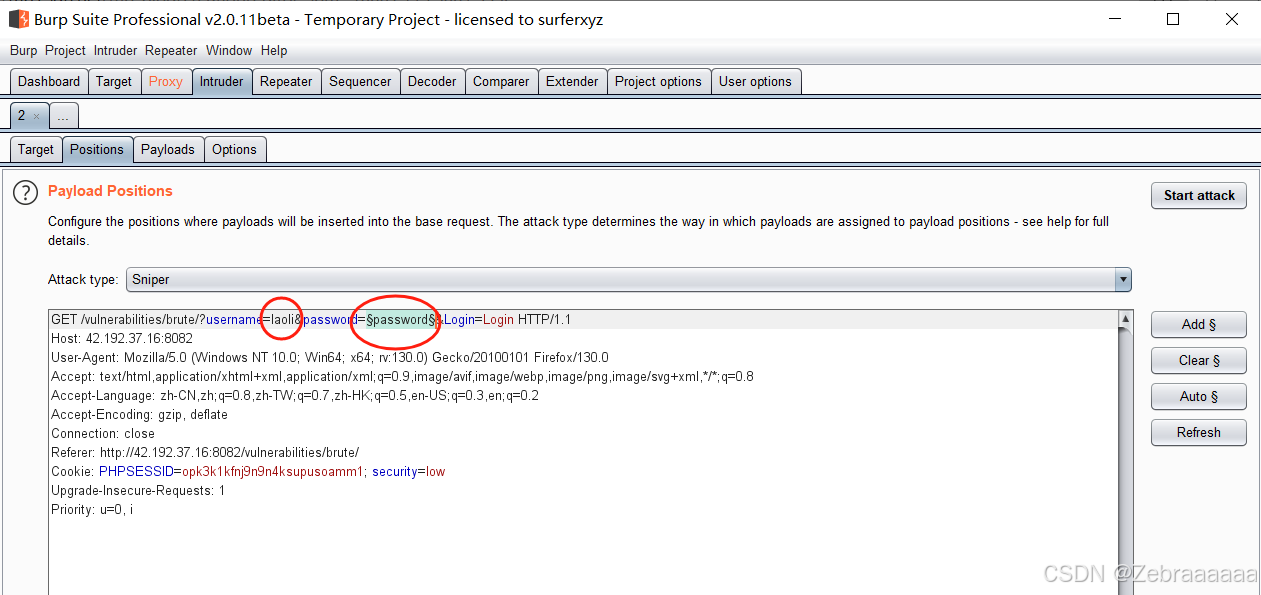This screenshot has width=1261, height=595.
Task: Click the Payload Positions heading
Action: pyautogui.click(x=110, y=191)
